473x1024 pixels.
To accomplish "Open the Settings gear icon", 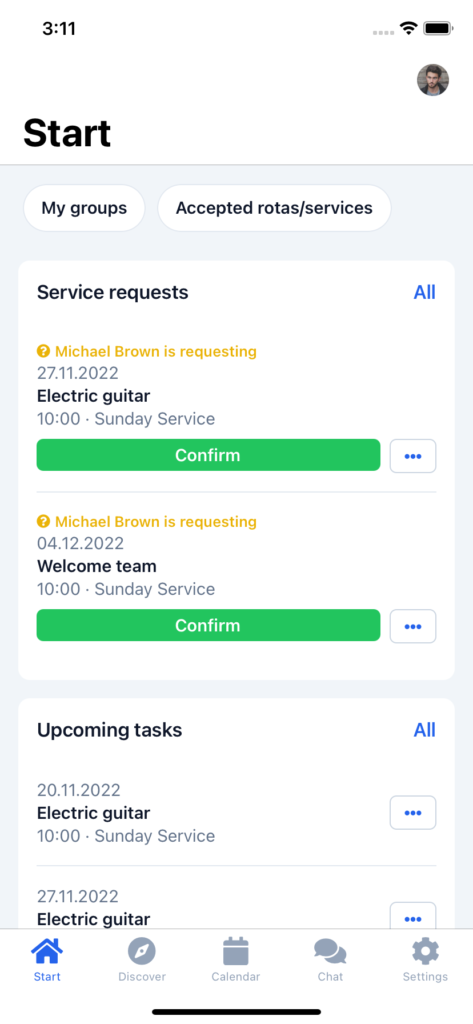I will (x=425, y=951).
